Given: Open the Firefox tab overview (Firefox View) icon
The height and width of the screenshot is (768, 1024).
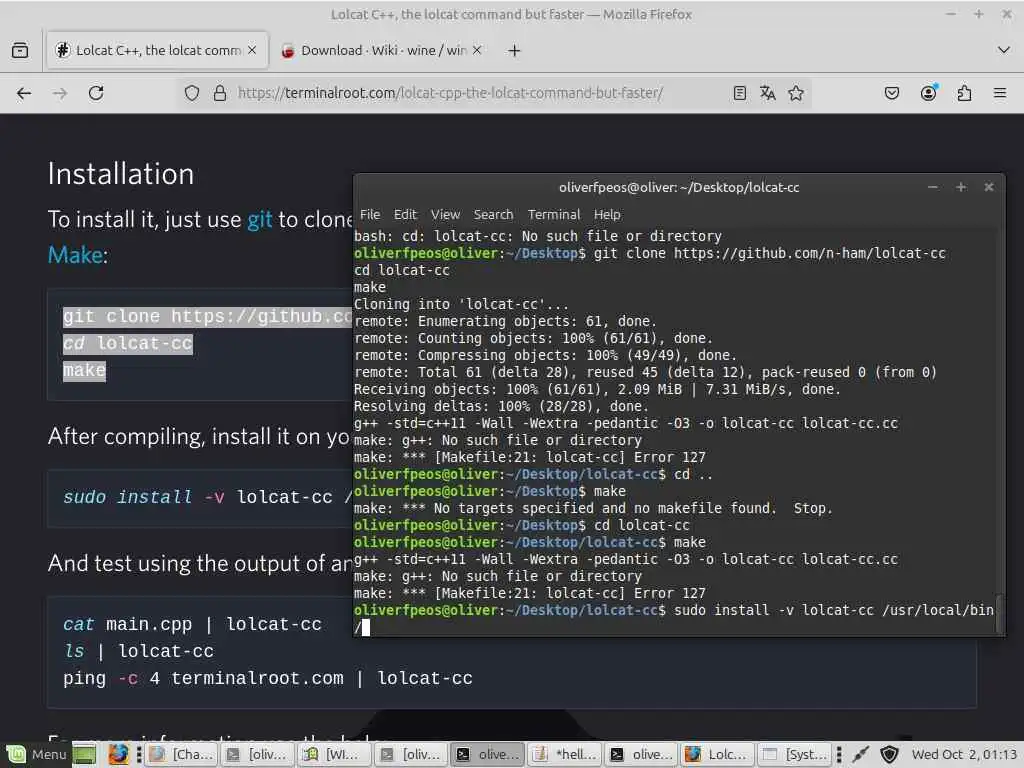Looking at the screenshot, I should (x=20, y=50).
